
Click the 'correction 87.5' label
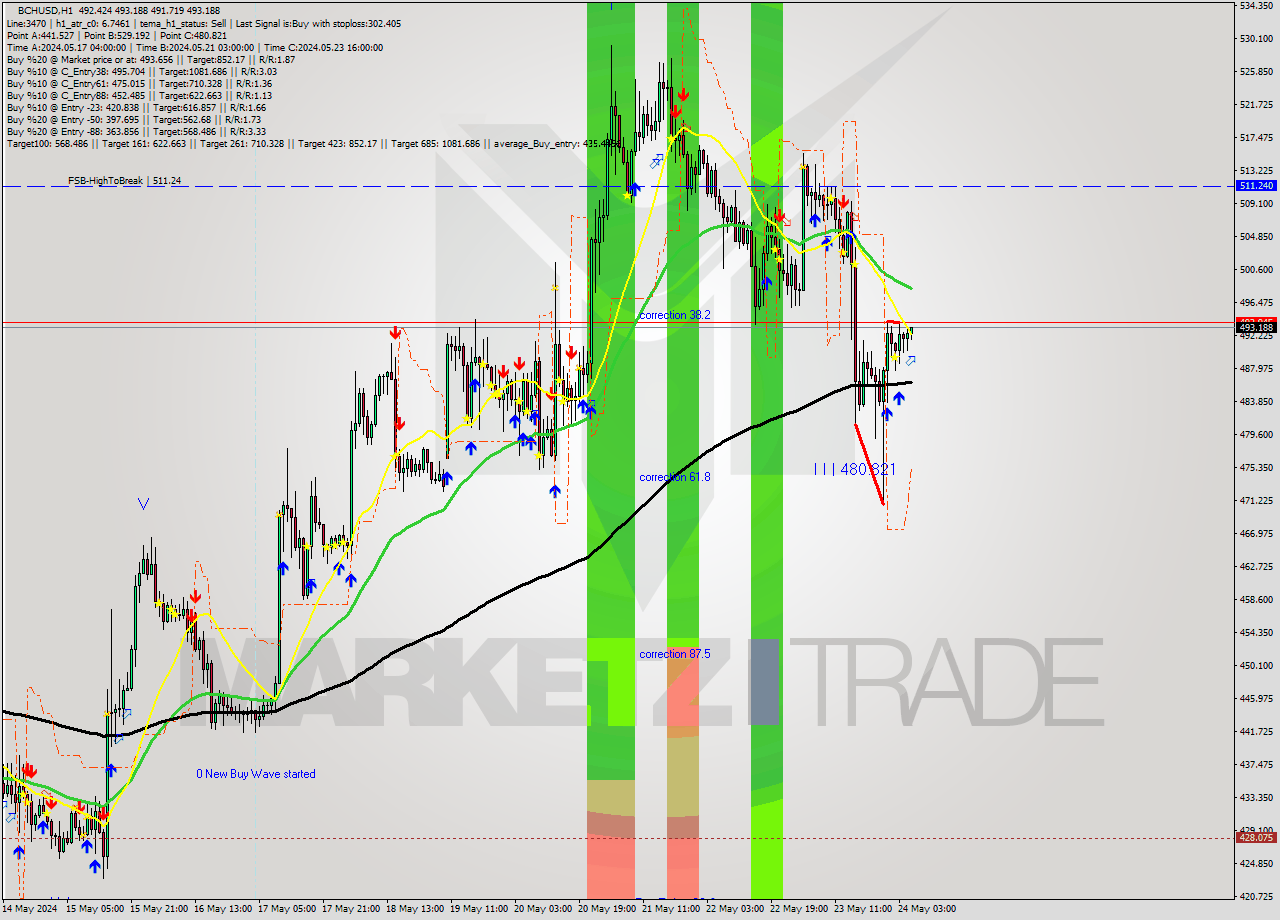(x=675, y=654)
